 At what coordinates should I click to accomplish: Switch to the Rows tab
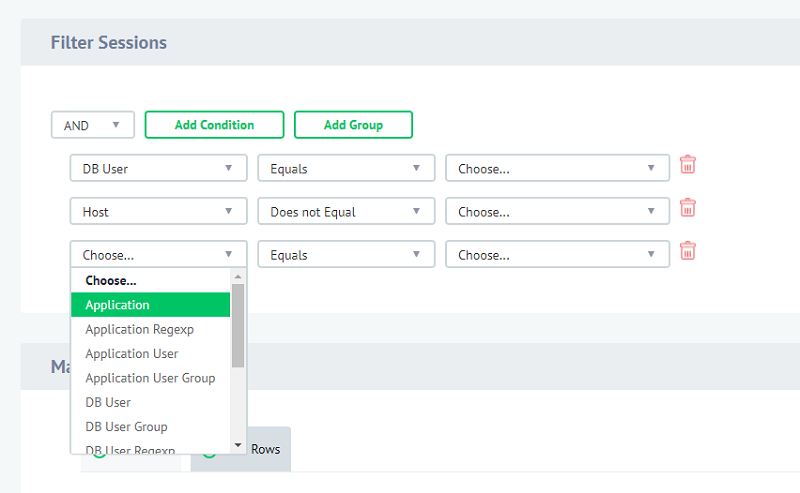265,449
